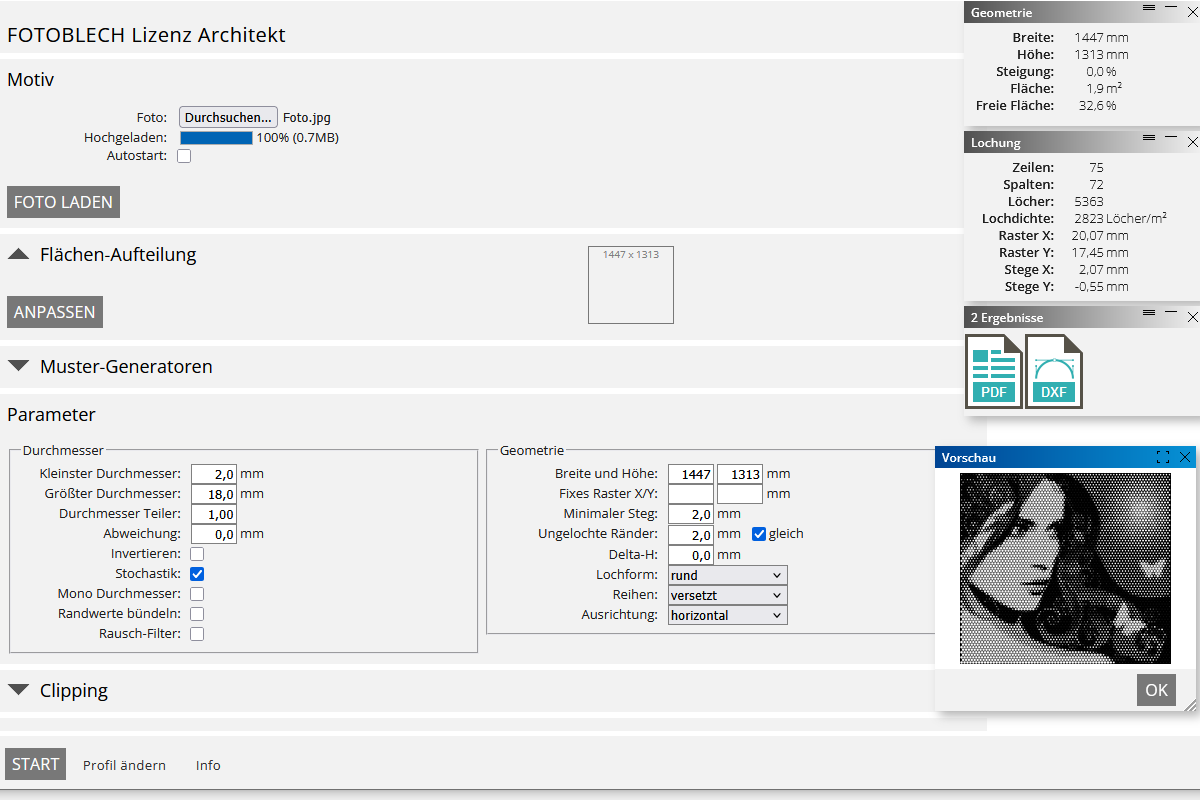This screenshot has height=800, width=1200.
Task: Open the Ausrichtung dropdown showing horizontal
Action: 728,615
